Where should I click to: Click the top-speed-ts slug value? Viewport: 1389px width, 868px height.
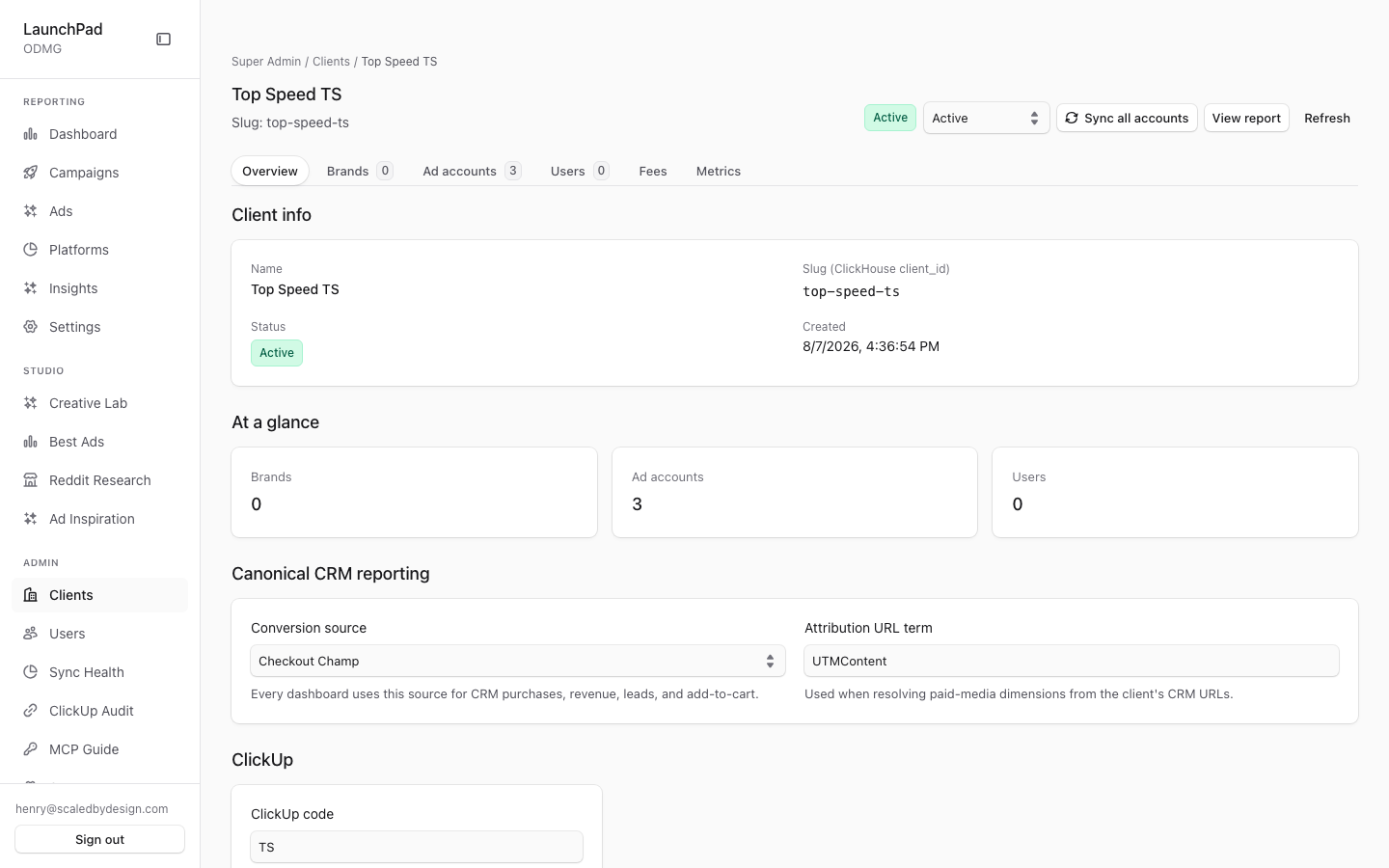[x=851, y=291]
